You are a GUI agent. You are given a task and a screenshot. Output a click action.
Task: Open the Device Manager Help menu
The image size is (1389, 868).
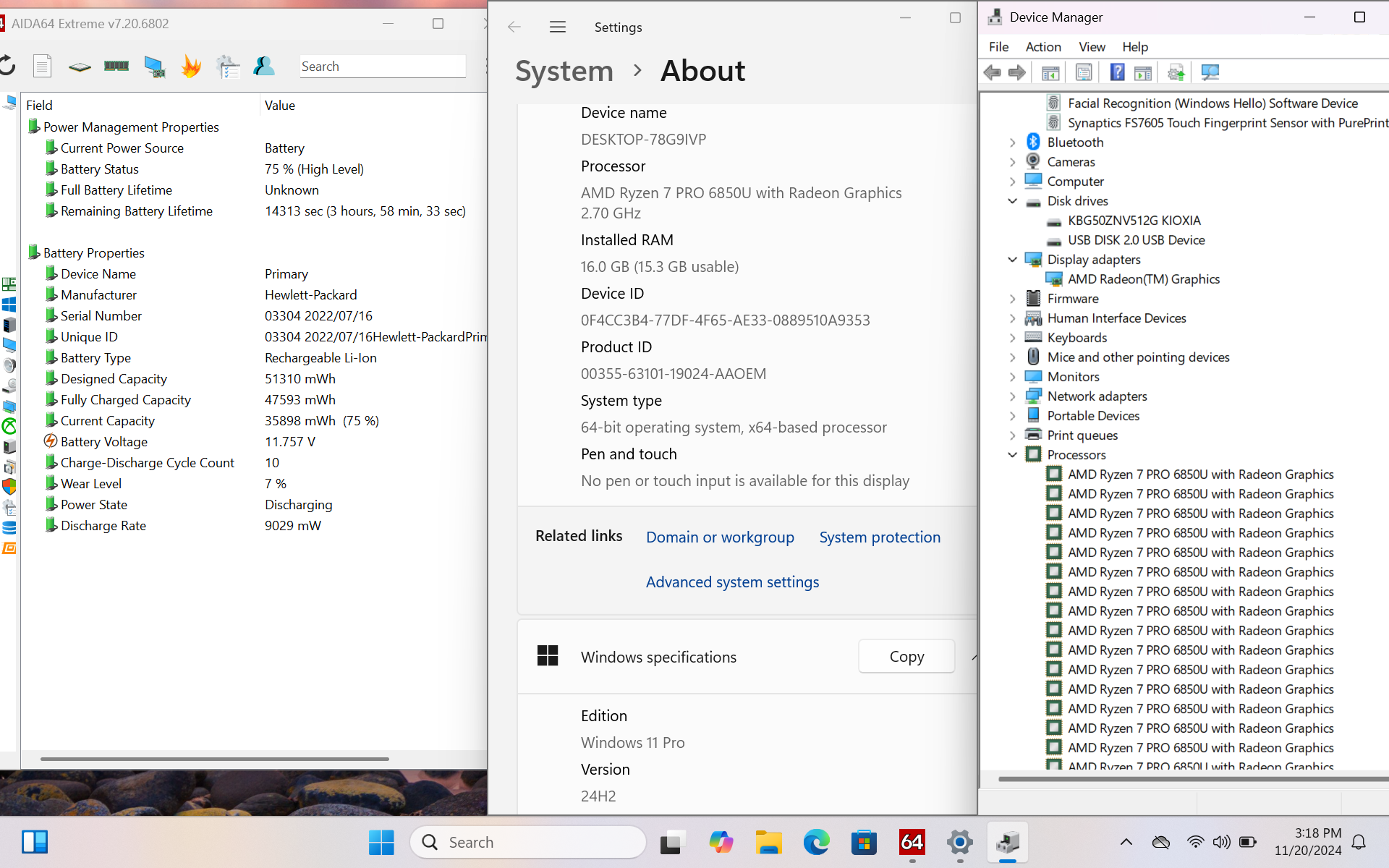pos(1135,47)
